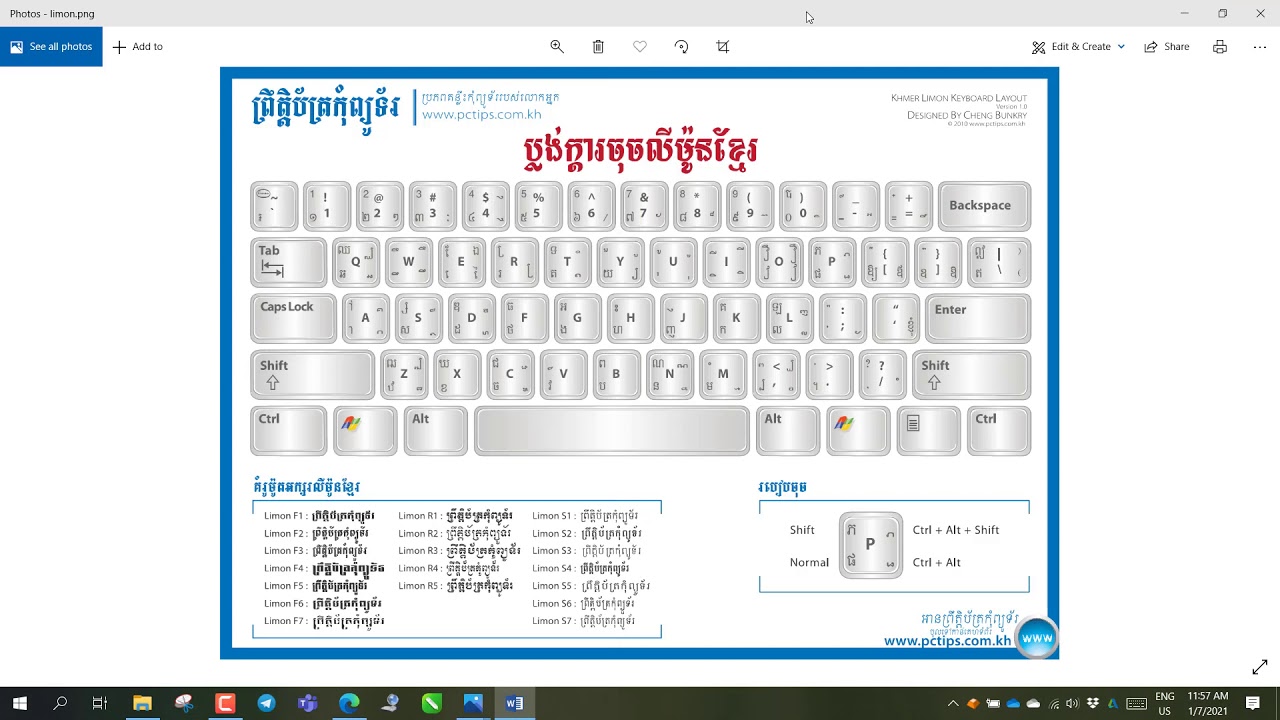
Task: Open File Explorer from taskbar
Action: [x=142, y=703]
